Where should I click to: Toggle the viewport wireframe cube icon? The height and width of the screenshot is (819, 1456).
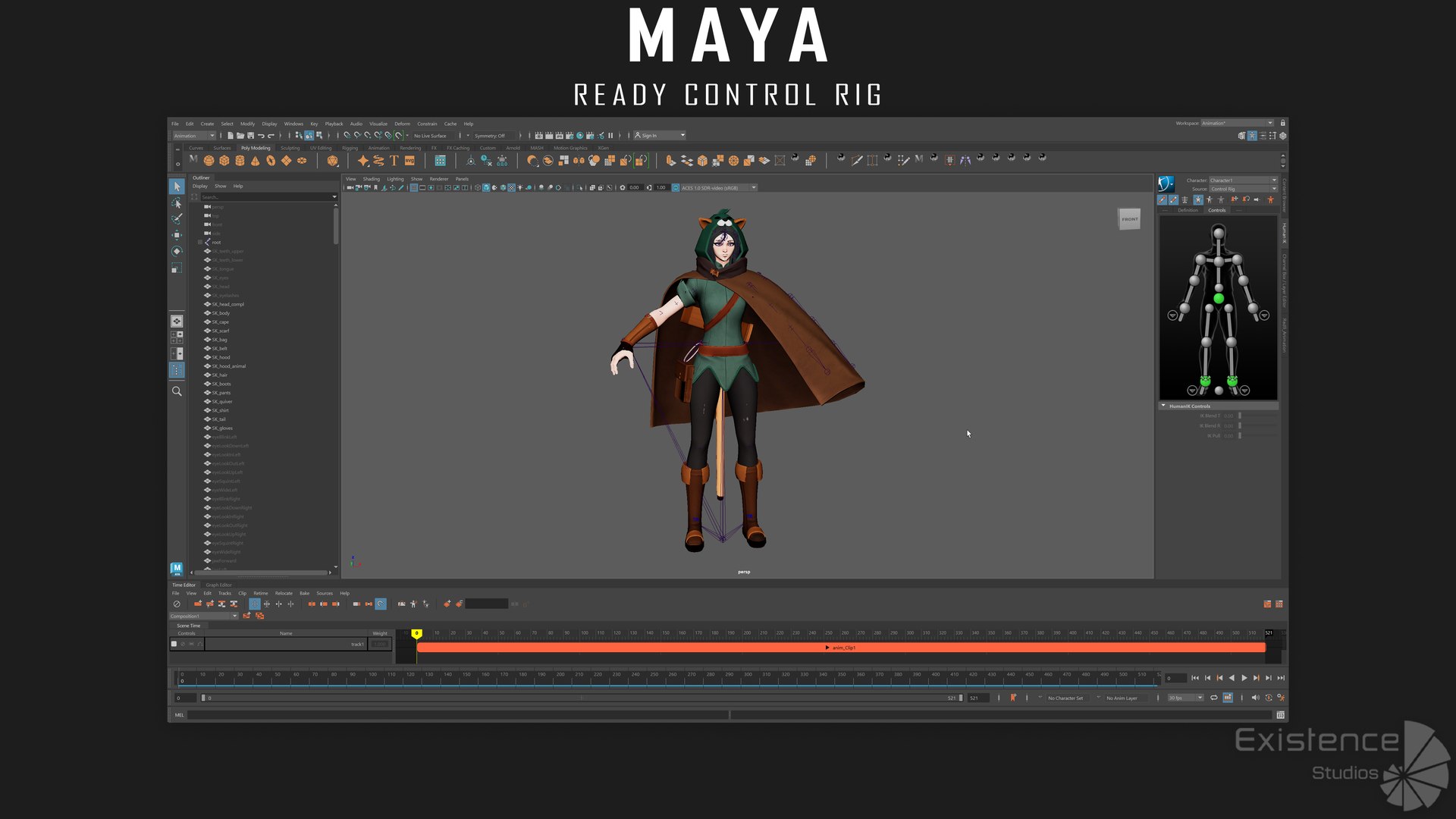point(477,187)
